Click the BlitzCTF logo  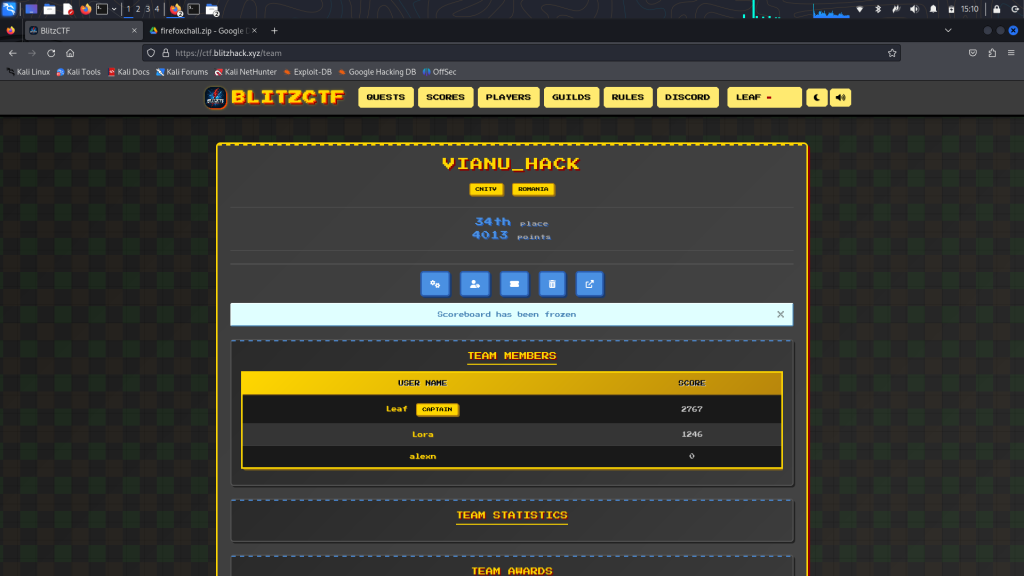(x=274, y=97)
